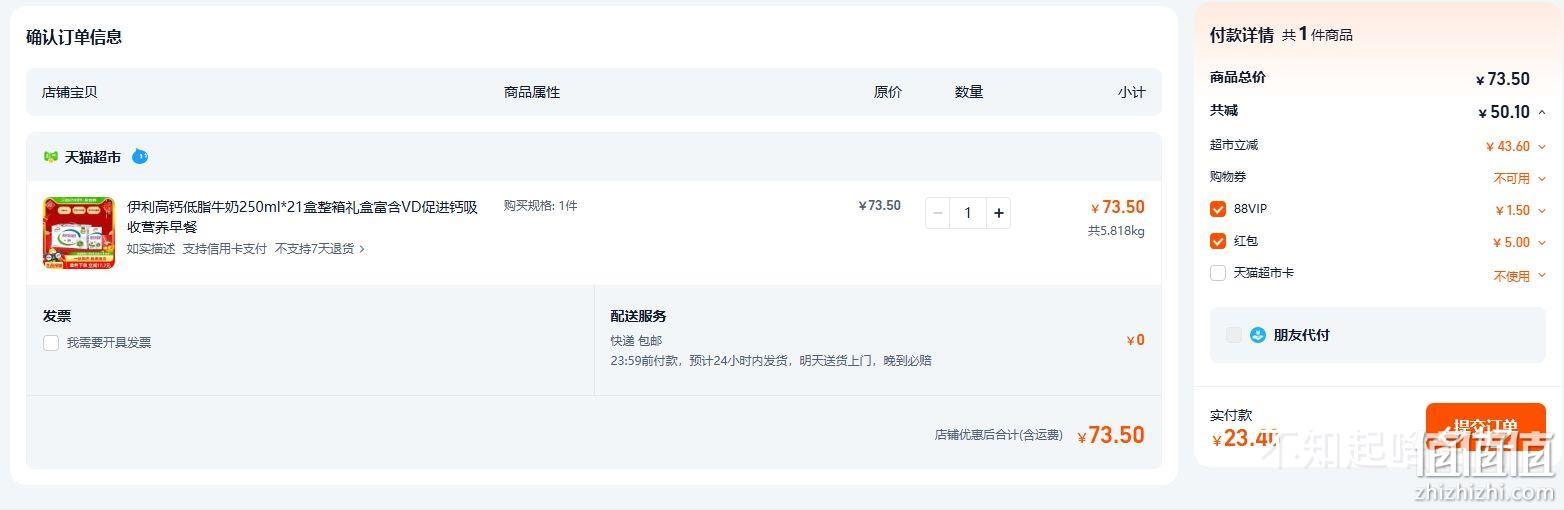The width and height of the screenshot is (1564, 510).
Task: Click the 如实描述 service label
Action: click(x=151, y=249)
